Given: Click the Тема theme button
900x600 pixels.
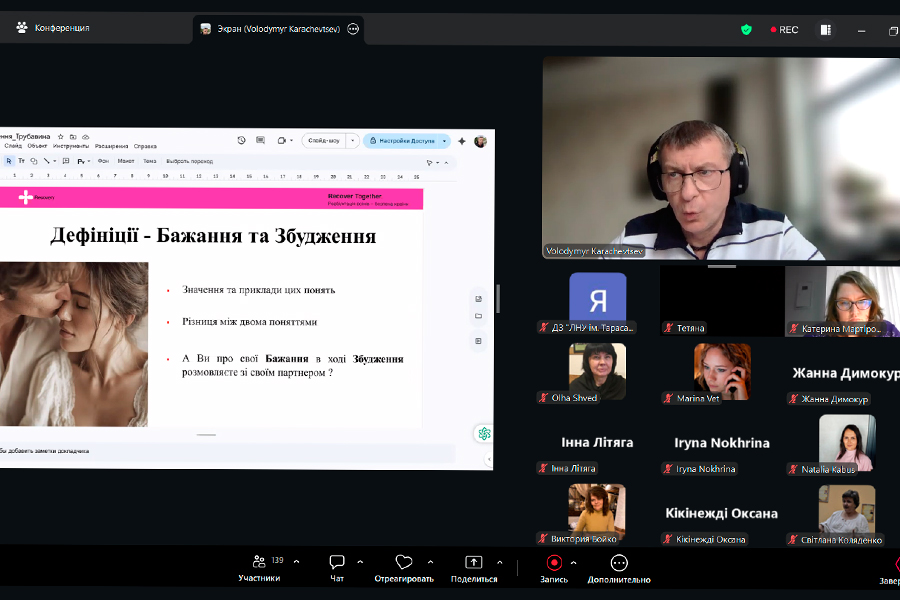Looking at the screenshot, I should coord(150,161).
